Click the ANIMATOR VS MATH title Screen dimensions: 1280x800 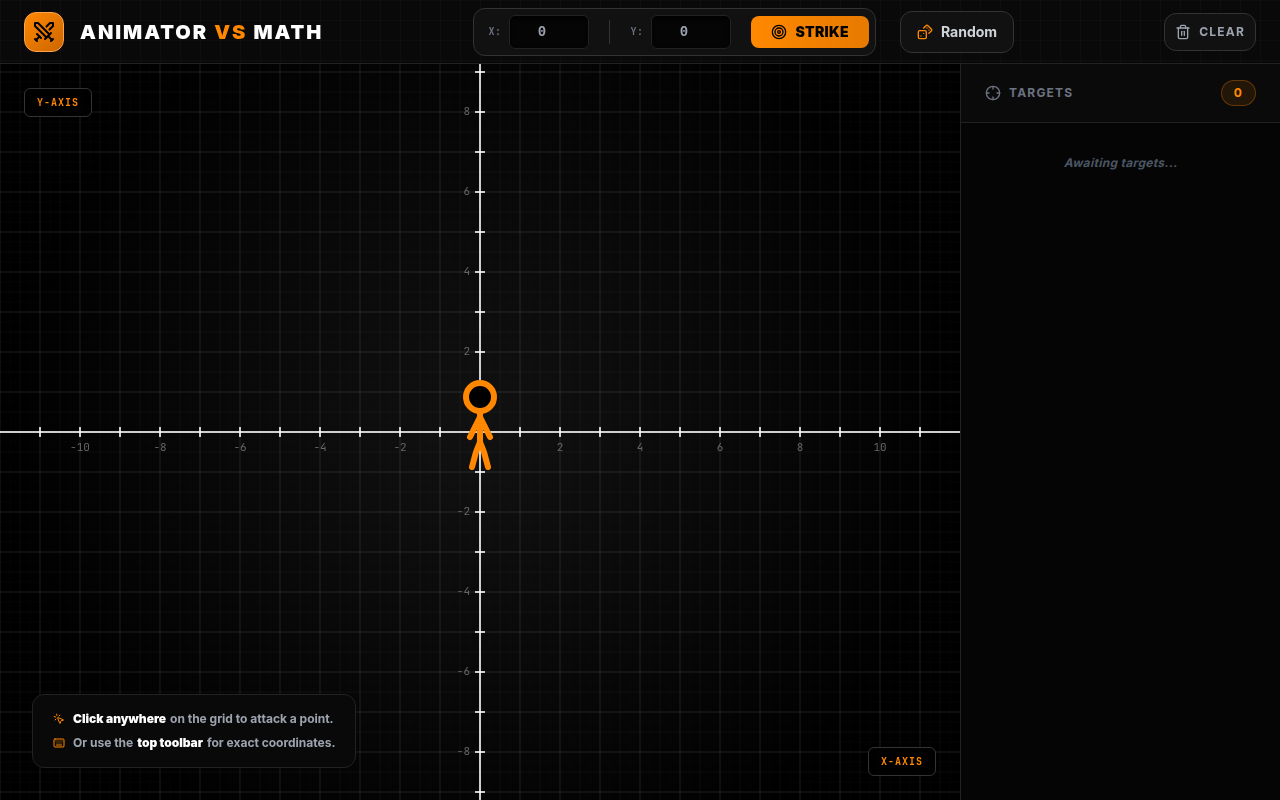[202, 32]
